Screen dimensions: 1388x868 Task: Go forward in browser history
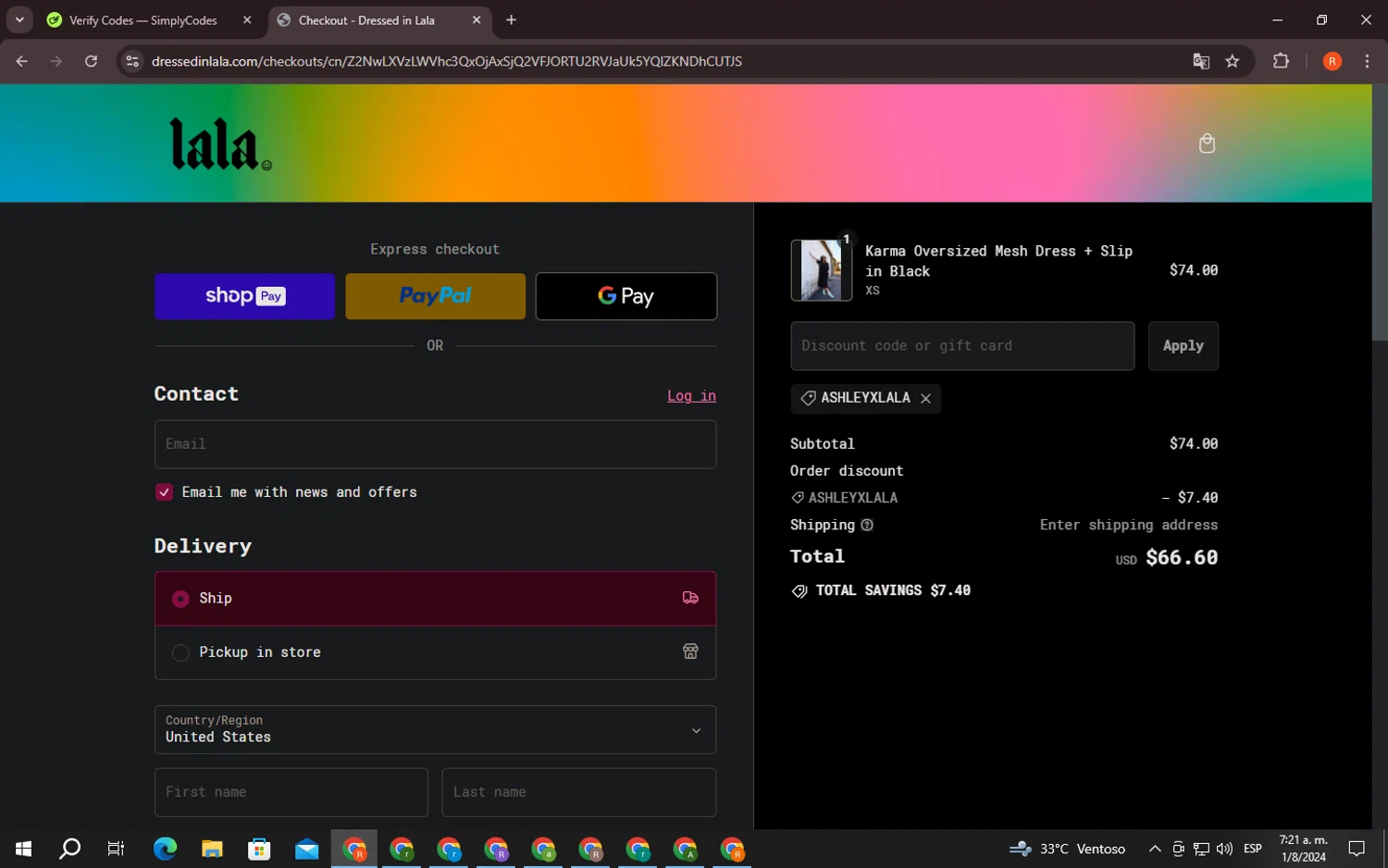coord(56,61)
